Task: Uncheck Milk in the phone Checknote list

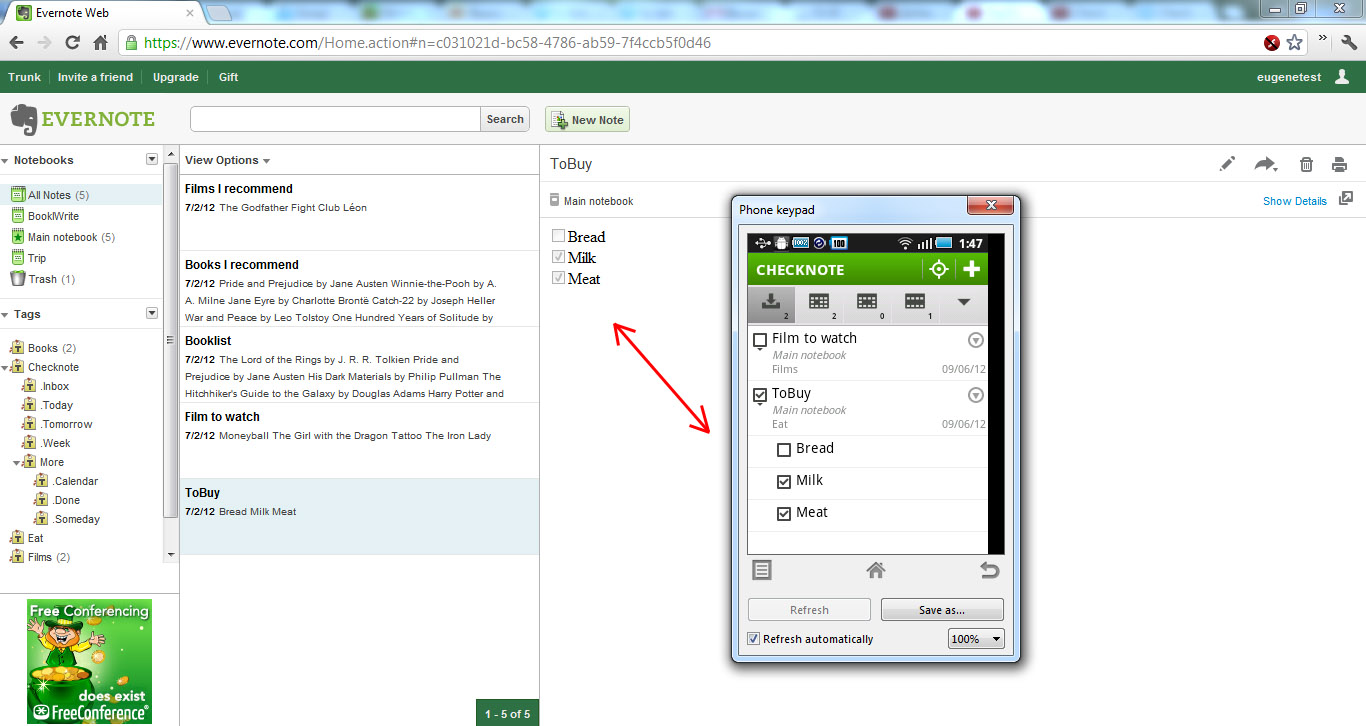Action: pos(784,482)
